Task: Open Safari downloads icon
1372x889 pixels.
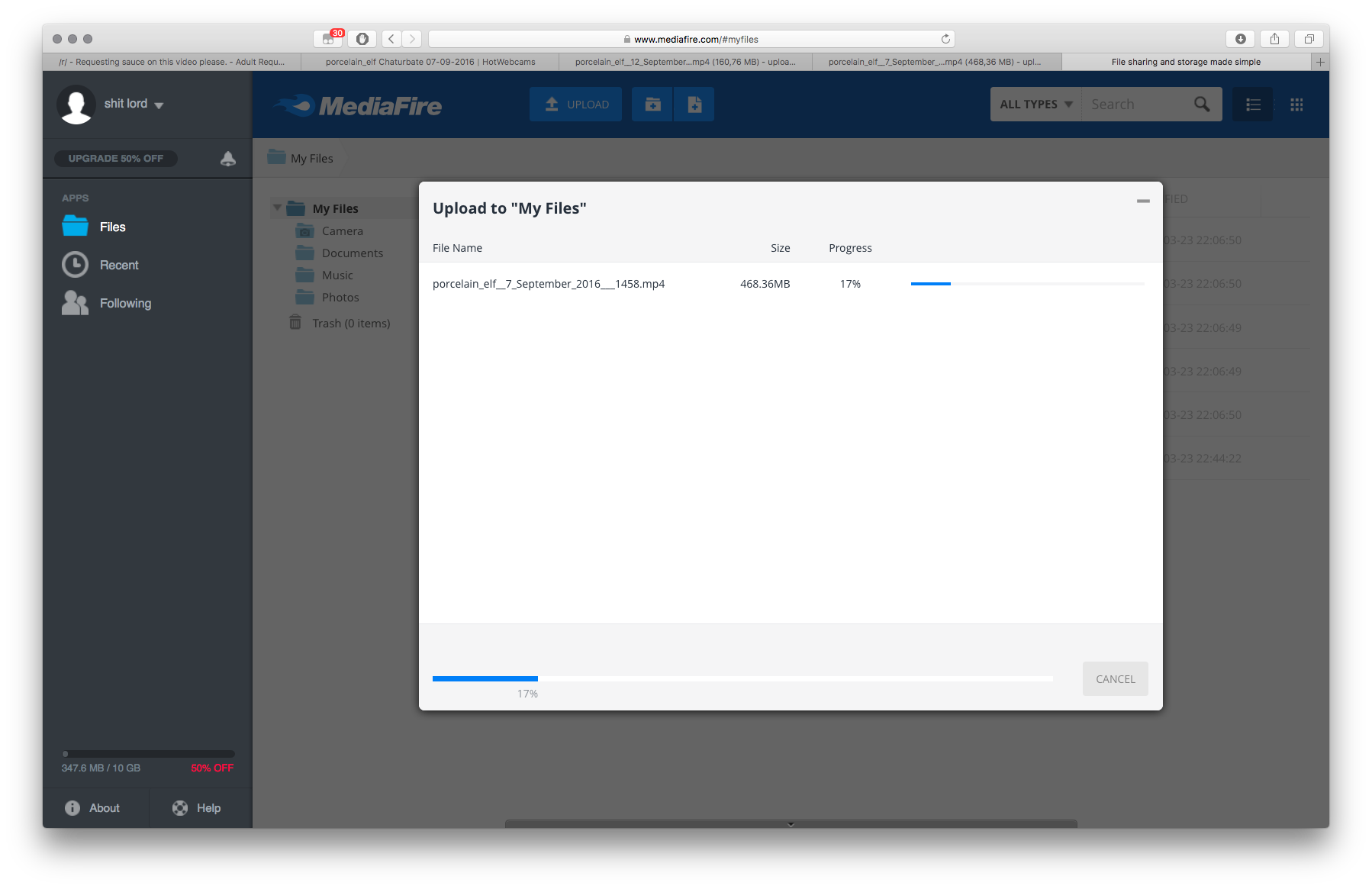Action: (x=1241, y=39)
